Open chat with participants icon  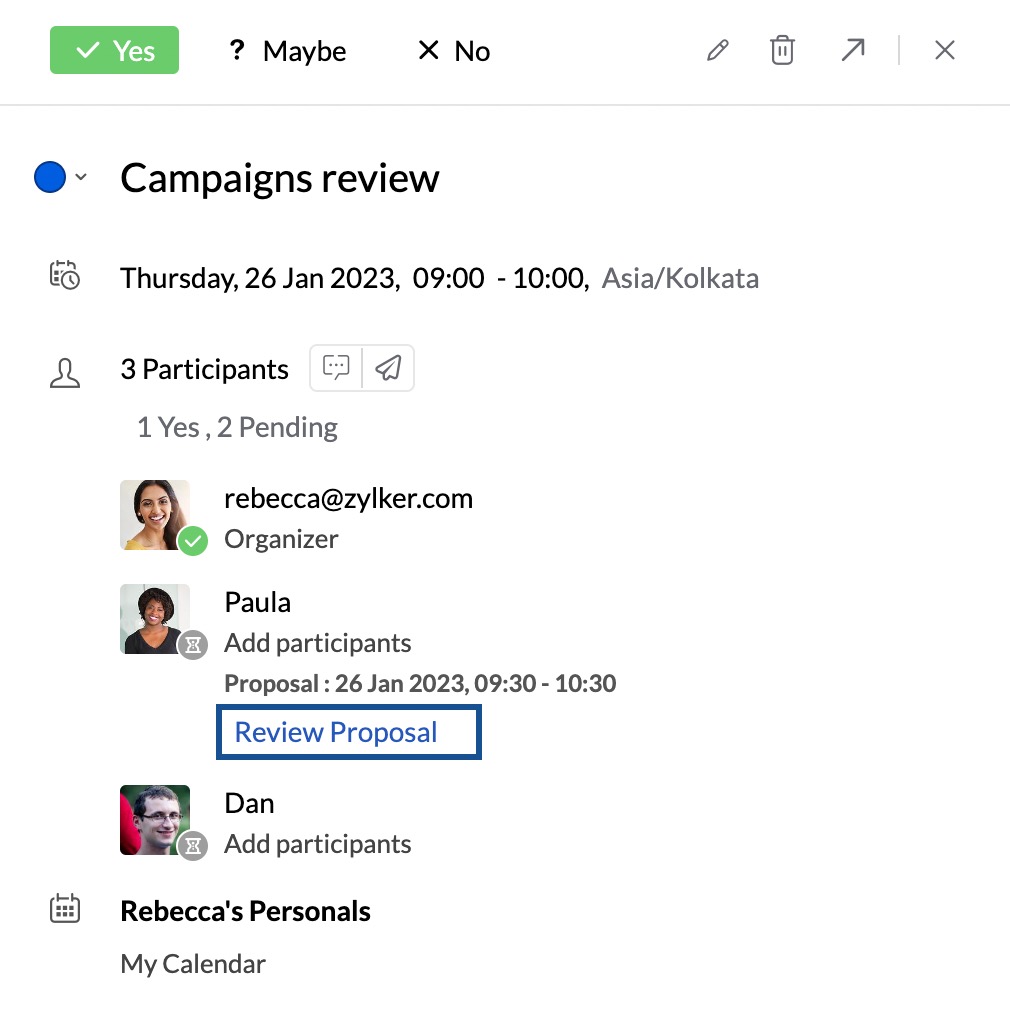pyautogui.click(x=336, y=368)
